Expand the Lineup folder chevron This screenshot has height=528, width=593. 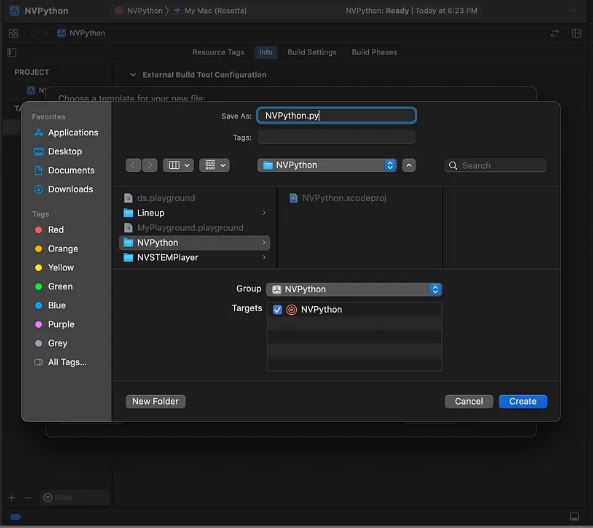point(264,213)
